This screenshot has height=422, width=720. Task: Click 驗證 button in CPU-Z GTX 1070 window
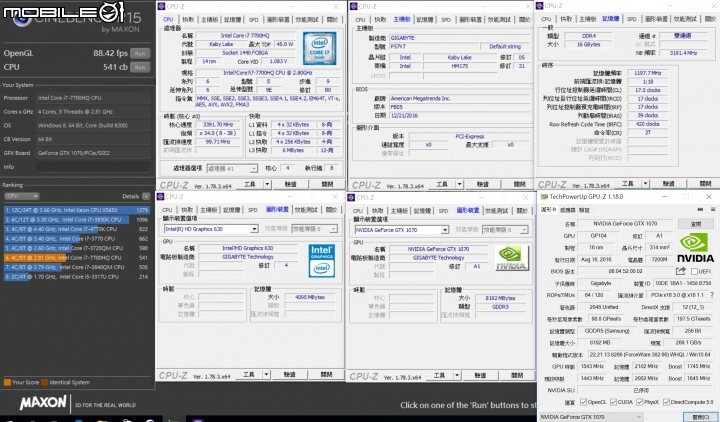tap(480, 376)
